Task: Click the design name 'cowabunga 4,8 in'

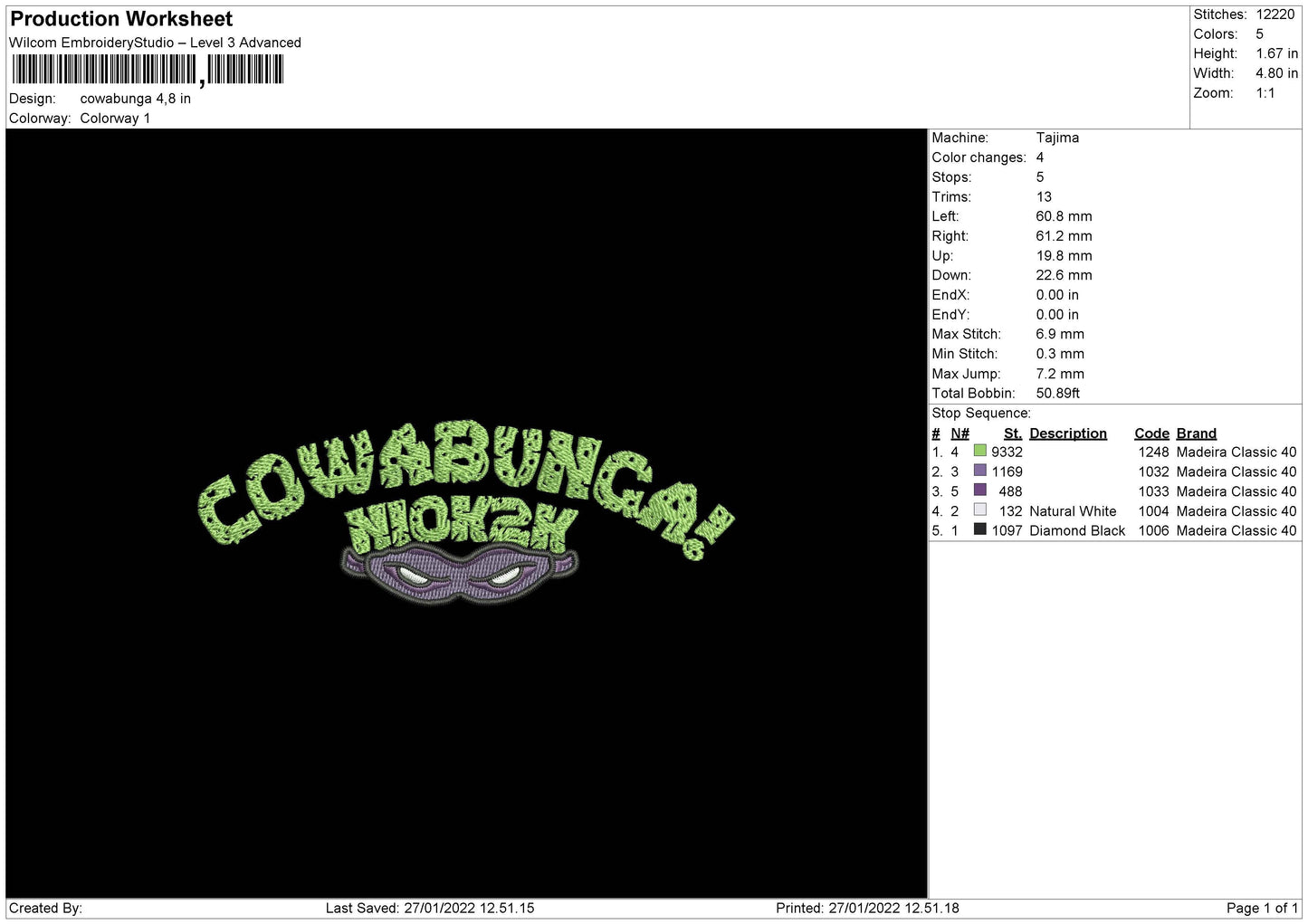Action: (x=136, y=99)
